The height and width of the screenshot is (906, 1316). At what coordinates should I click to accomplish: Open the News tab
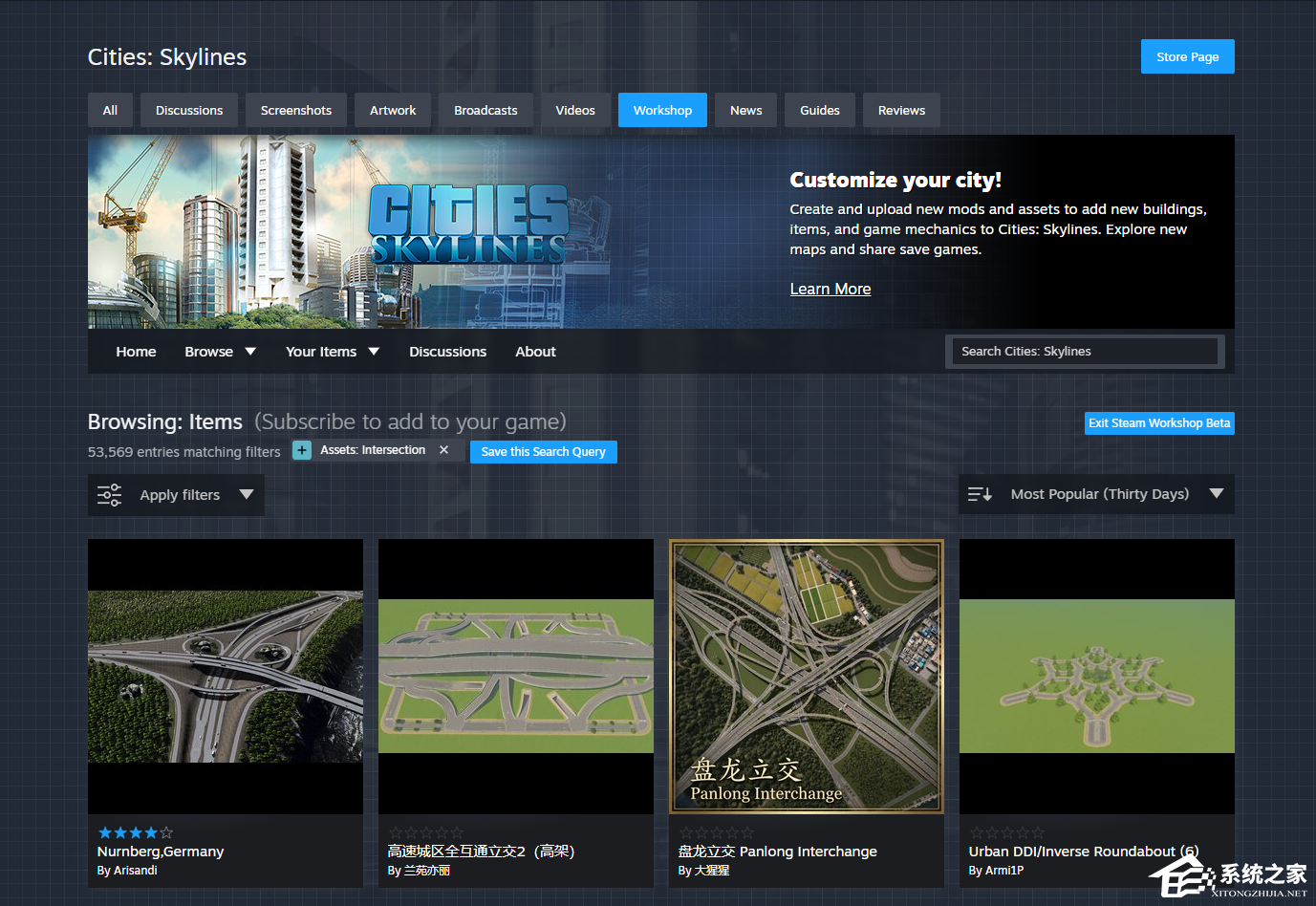pos(745,110)
